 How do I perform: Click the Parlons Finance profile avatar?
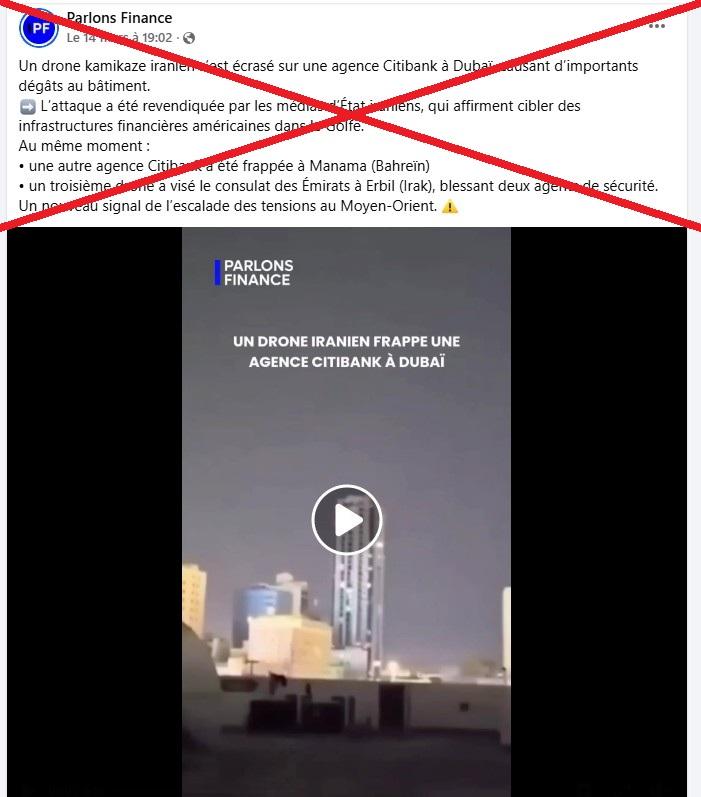[39, 28]
